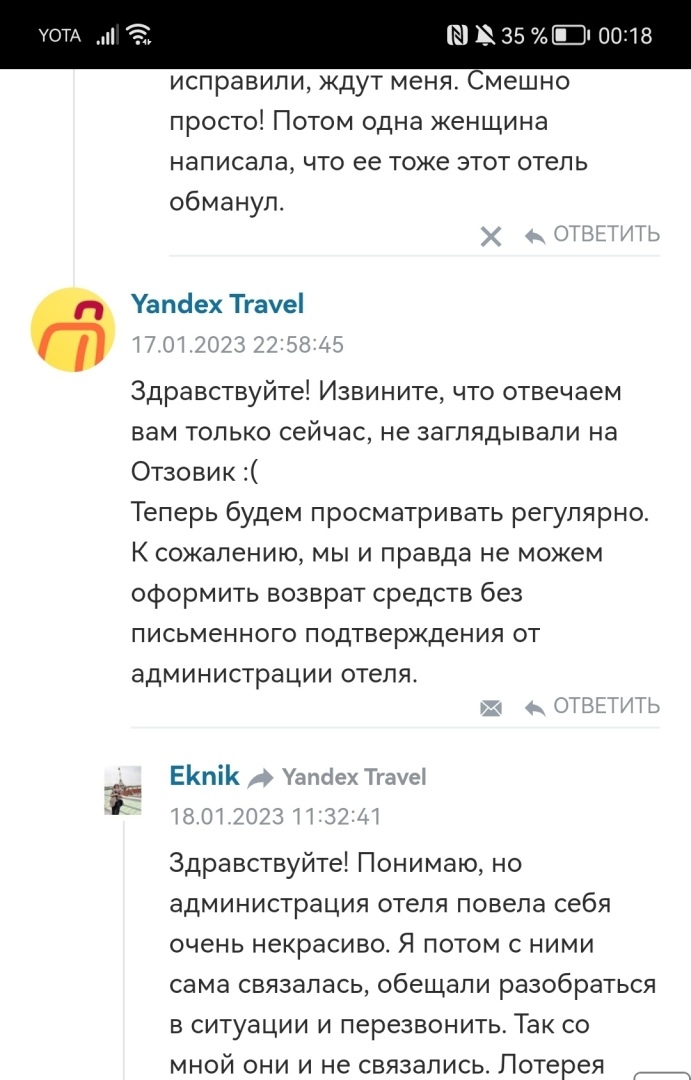Tap the NFC icon in status bar
The height and width of the screenshot is (1080, 691).
point(457,36)
